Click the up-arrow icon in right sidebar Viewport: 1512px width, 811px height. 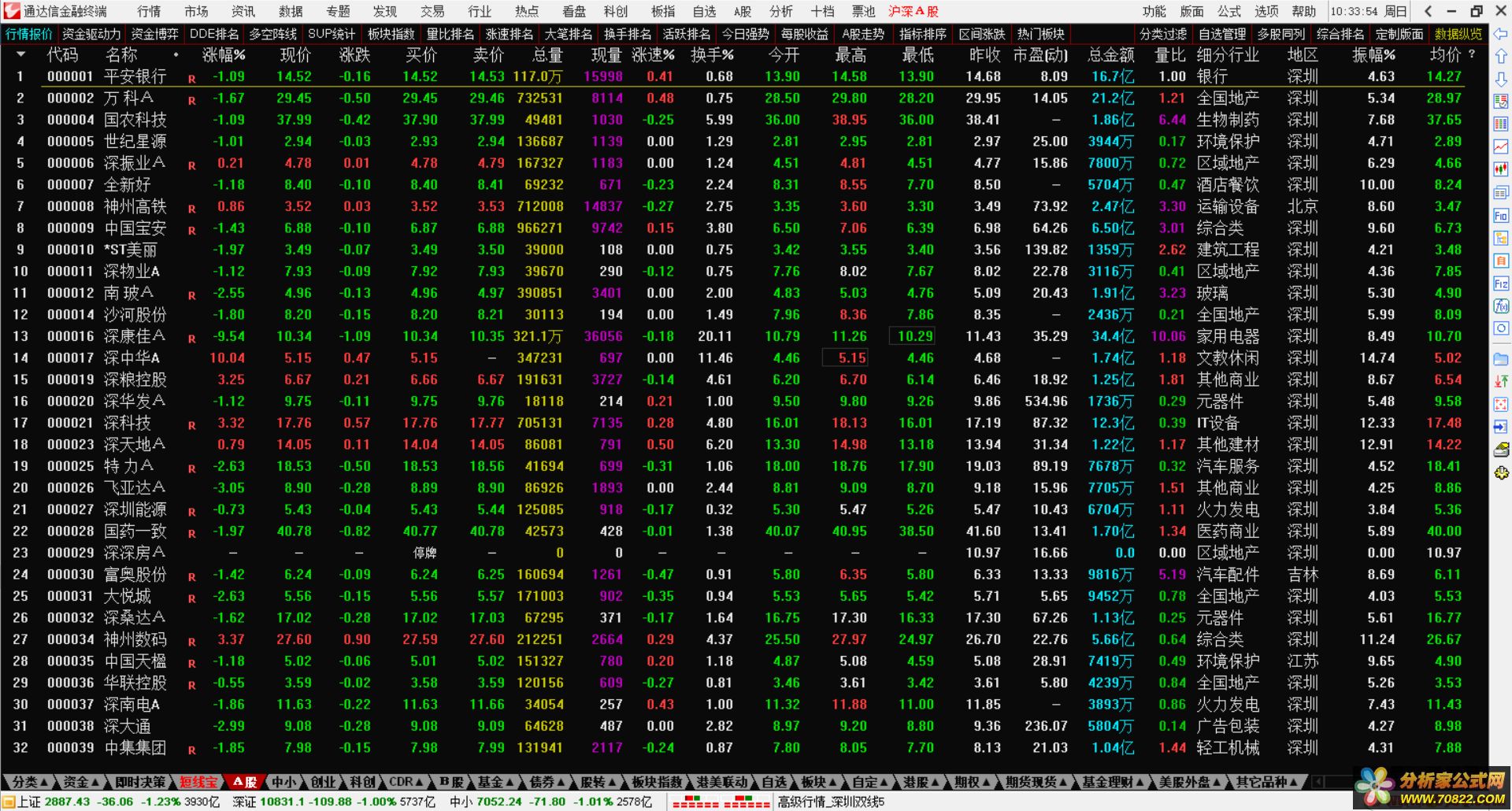coord(1501,57)
